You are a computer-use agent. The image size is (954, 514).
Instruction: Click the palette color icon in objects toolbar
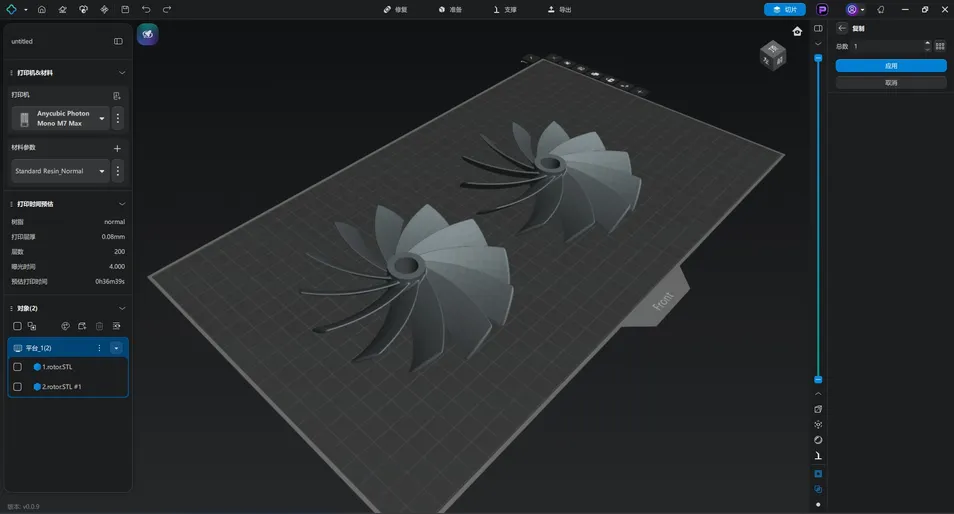(66, 326)
